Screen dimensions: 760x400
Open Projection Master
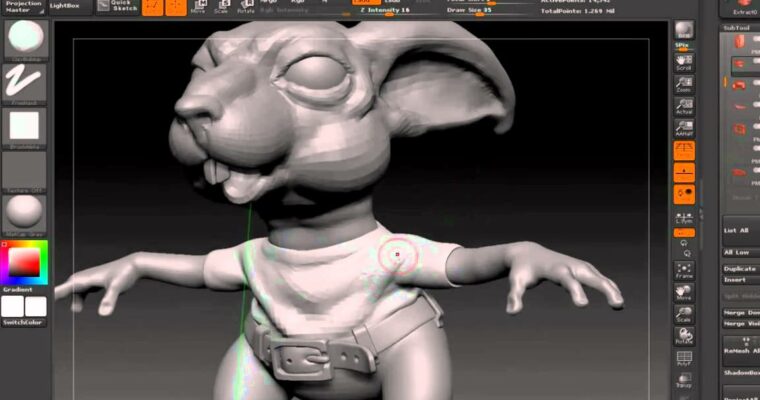coord(24,7)
